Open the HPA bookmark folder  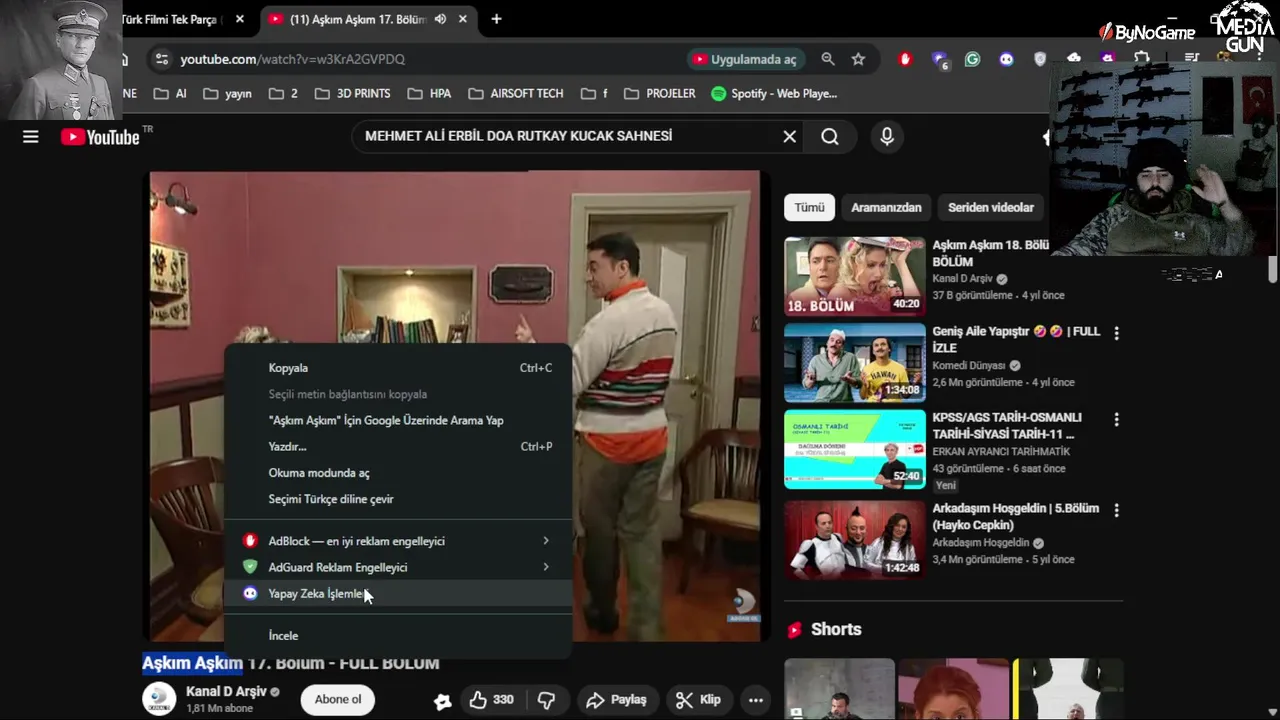tap(429, 93)
